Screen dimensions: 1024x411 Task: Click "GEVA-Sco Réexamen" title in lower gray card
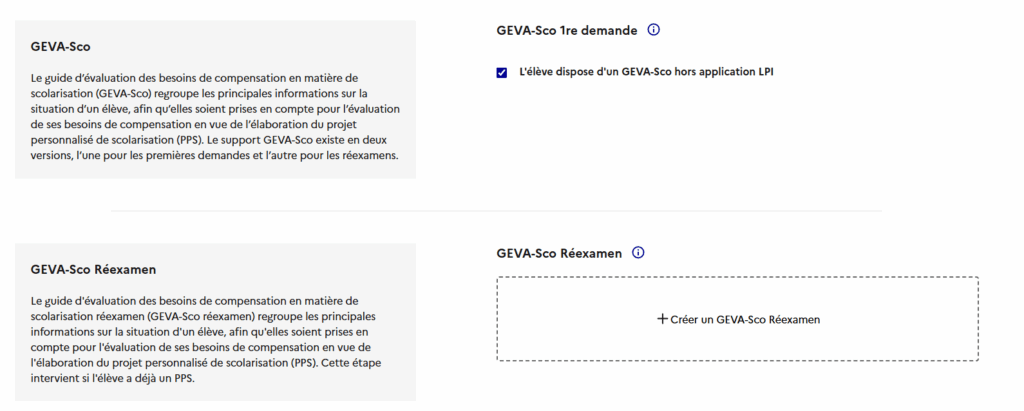93,270
